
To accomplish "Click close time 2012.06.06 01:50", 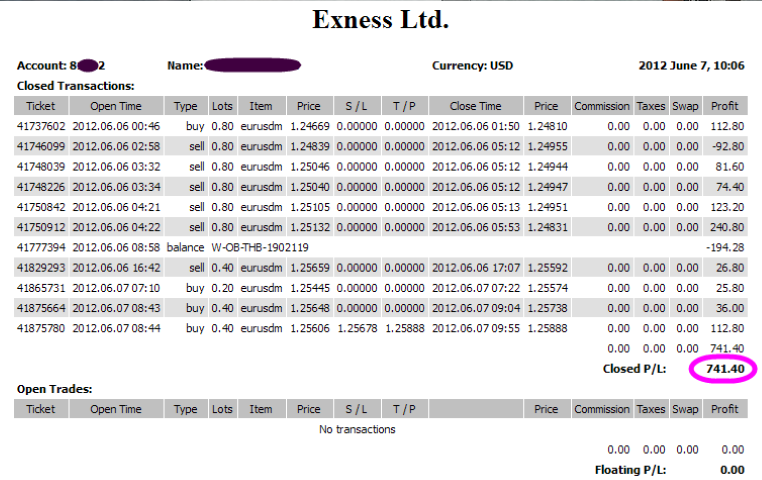I will (x=476, y=126).
